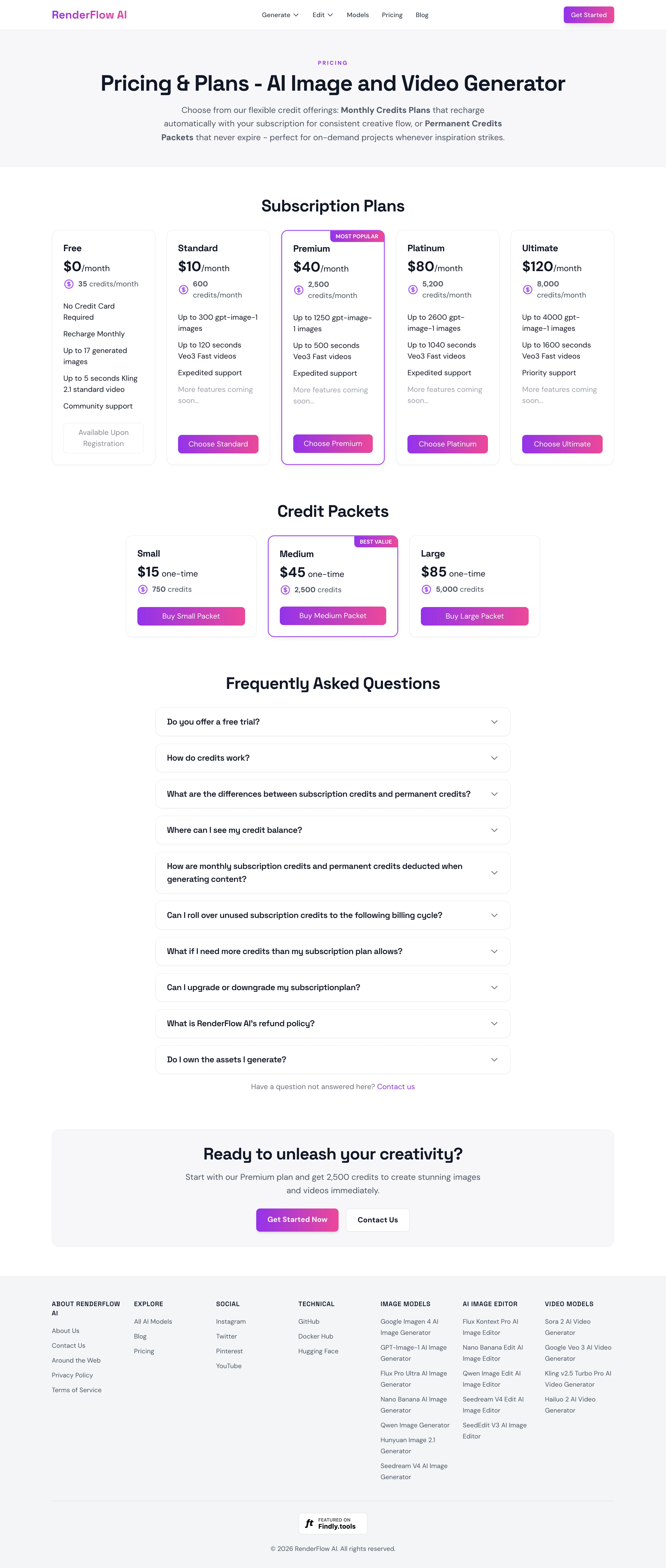Click the credit coin icon in the Ultimate plan
Image resolution: width=666 pixels, height=1568 pixels.
[527, 290]
